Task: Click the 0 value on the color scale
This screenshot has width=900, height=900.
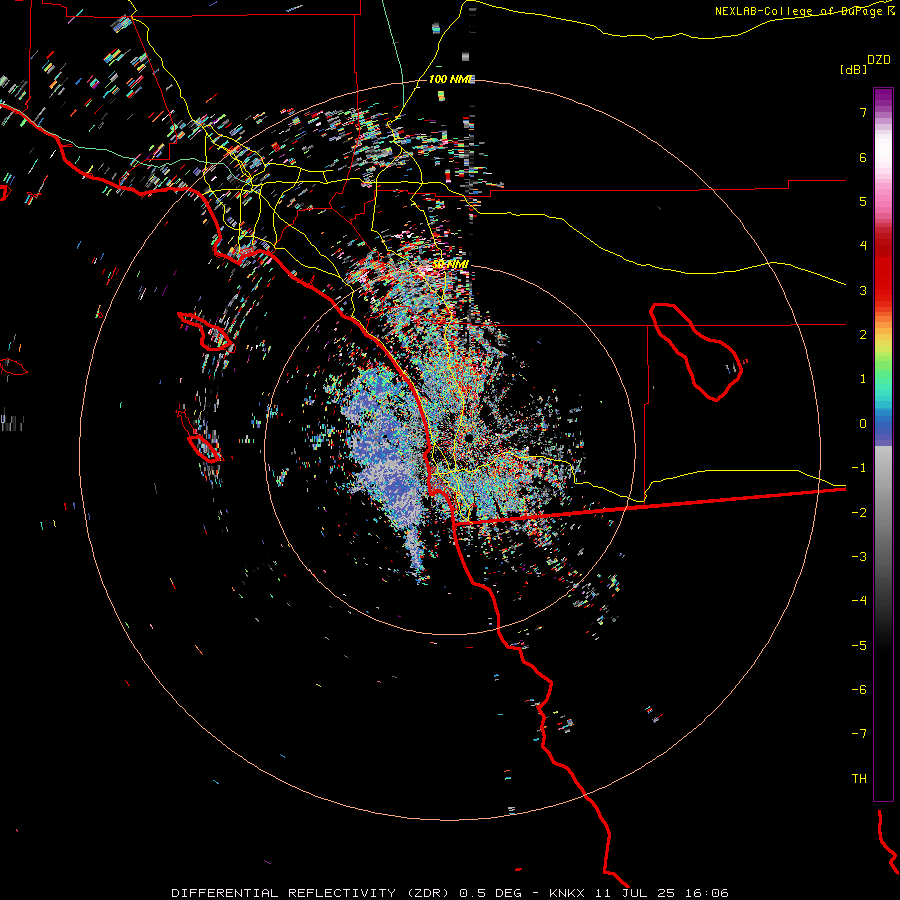Action: click(863, 424)
